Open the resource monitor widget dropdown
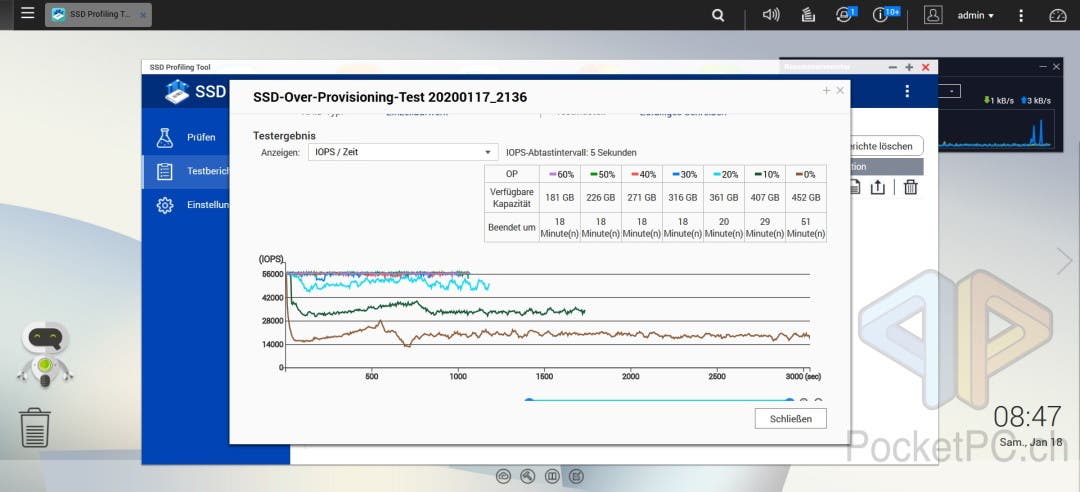The height and width of the screenshot is (492, 1080). (x=949, y=91)
